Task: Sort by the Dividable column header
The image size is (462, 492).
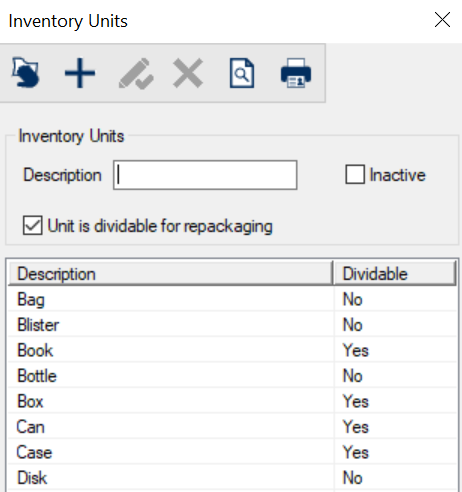Action: pyautogui.click(x=395, y=274)
